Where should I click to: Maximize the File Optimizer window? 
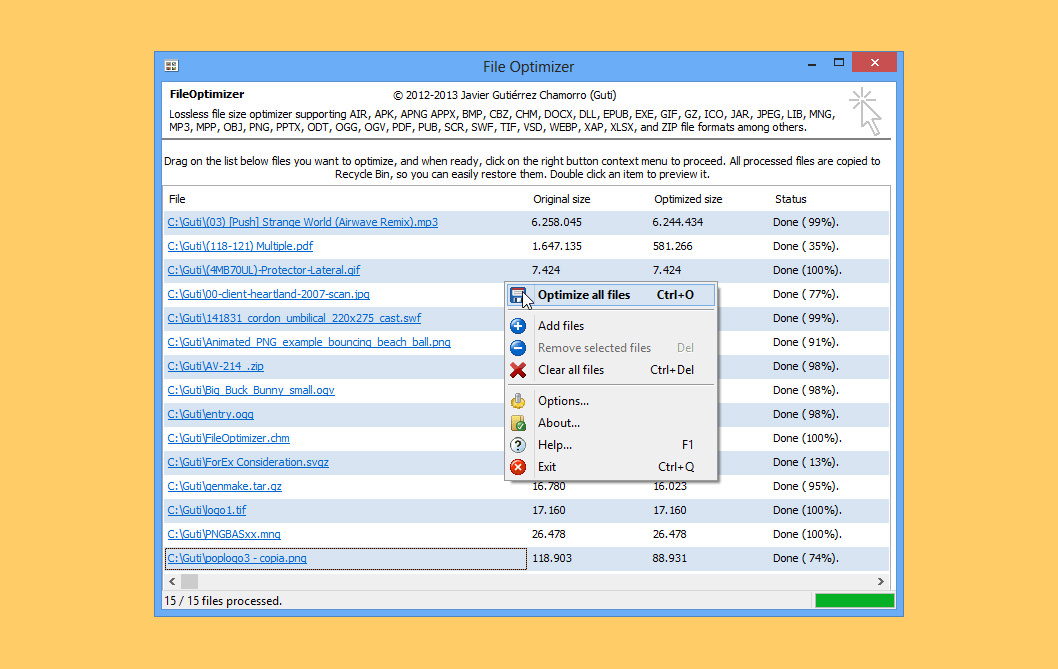pyautogui.click(x=839, y=62)
